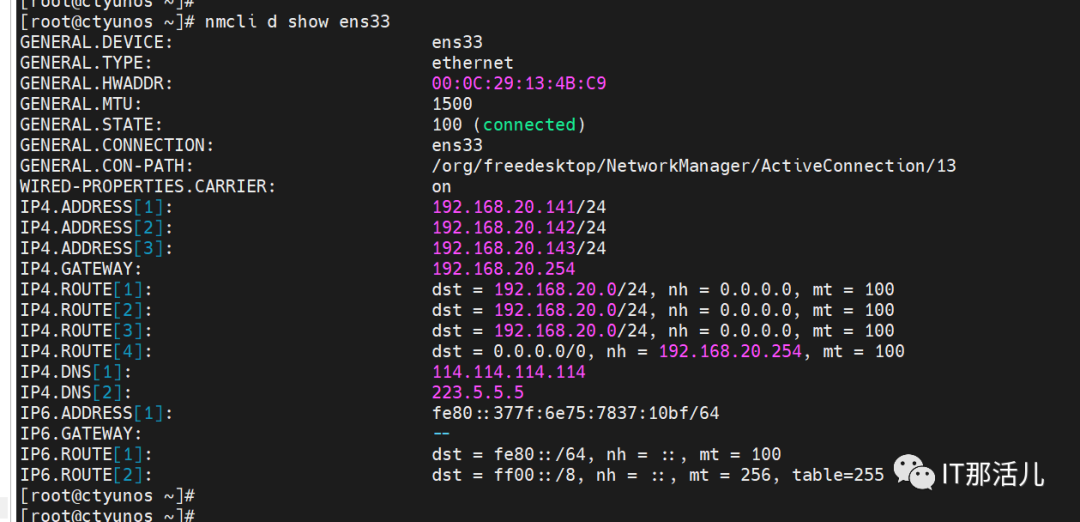Click the IP address 192.168.20.143/24
Viewport: 1080px width, 522px height.
coord(518,248)
